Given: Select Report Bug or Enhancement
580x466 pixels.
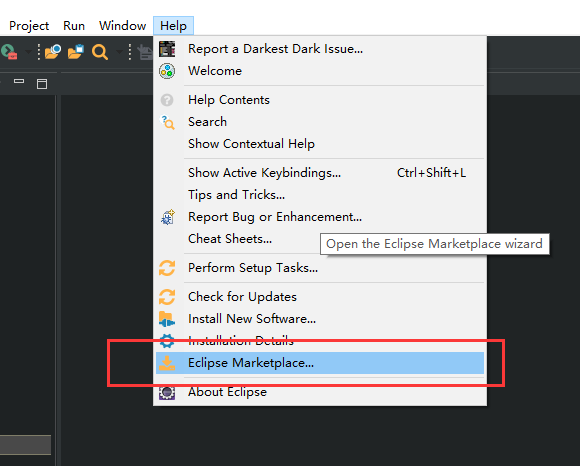Looking at the screenshot, I should [x=320, y=217].
